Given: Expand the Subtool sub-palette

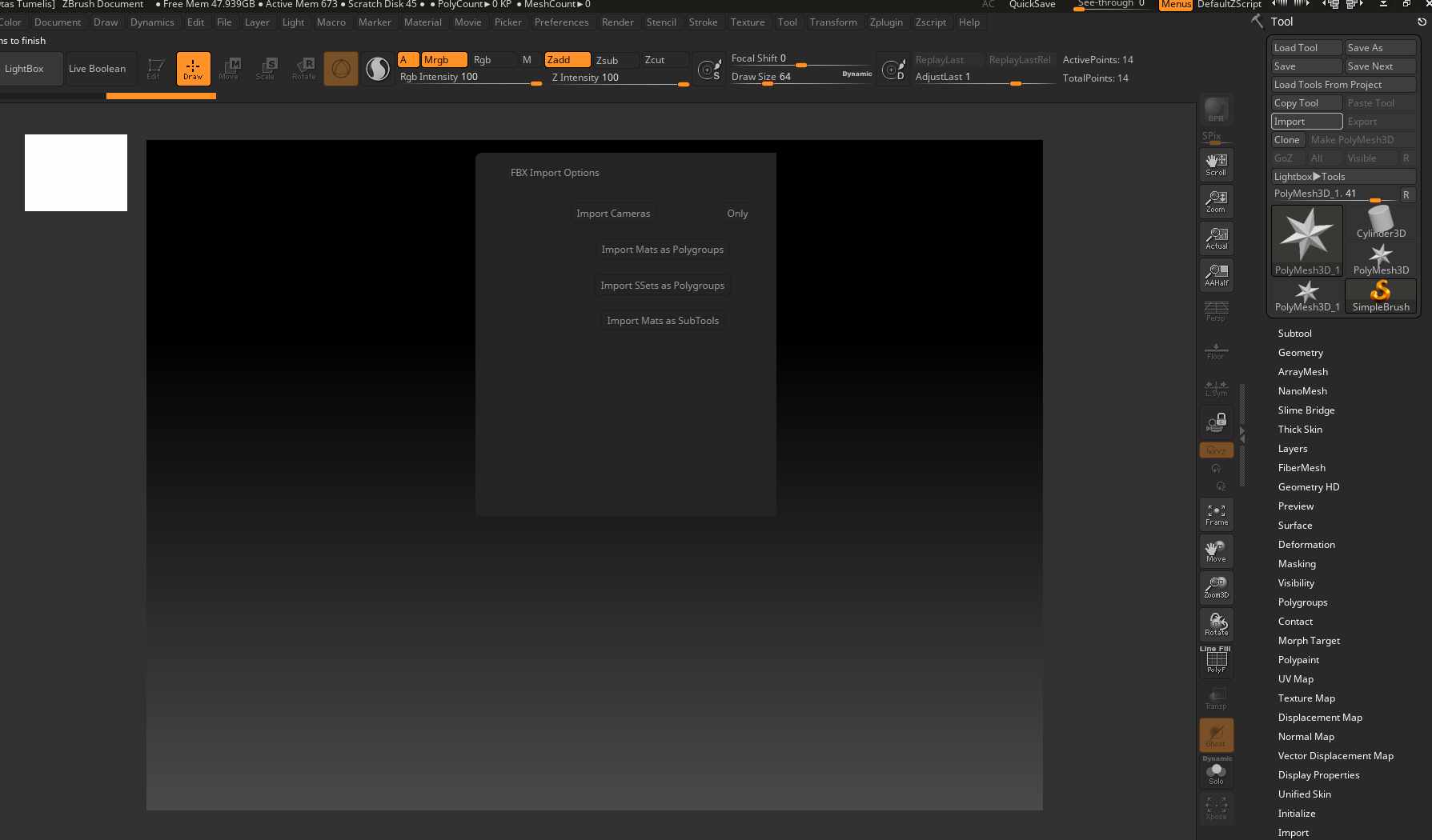Looking at the screenshot, I should coord(1294,334).
